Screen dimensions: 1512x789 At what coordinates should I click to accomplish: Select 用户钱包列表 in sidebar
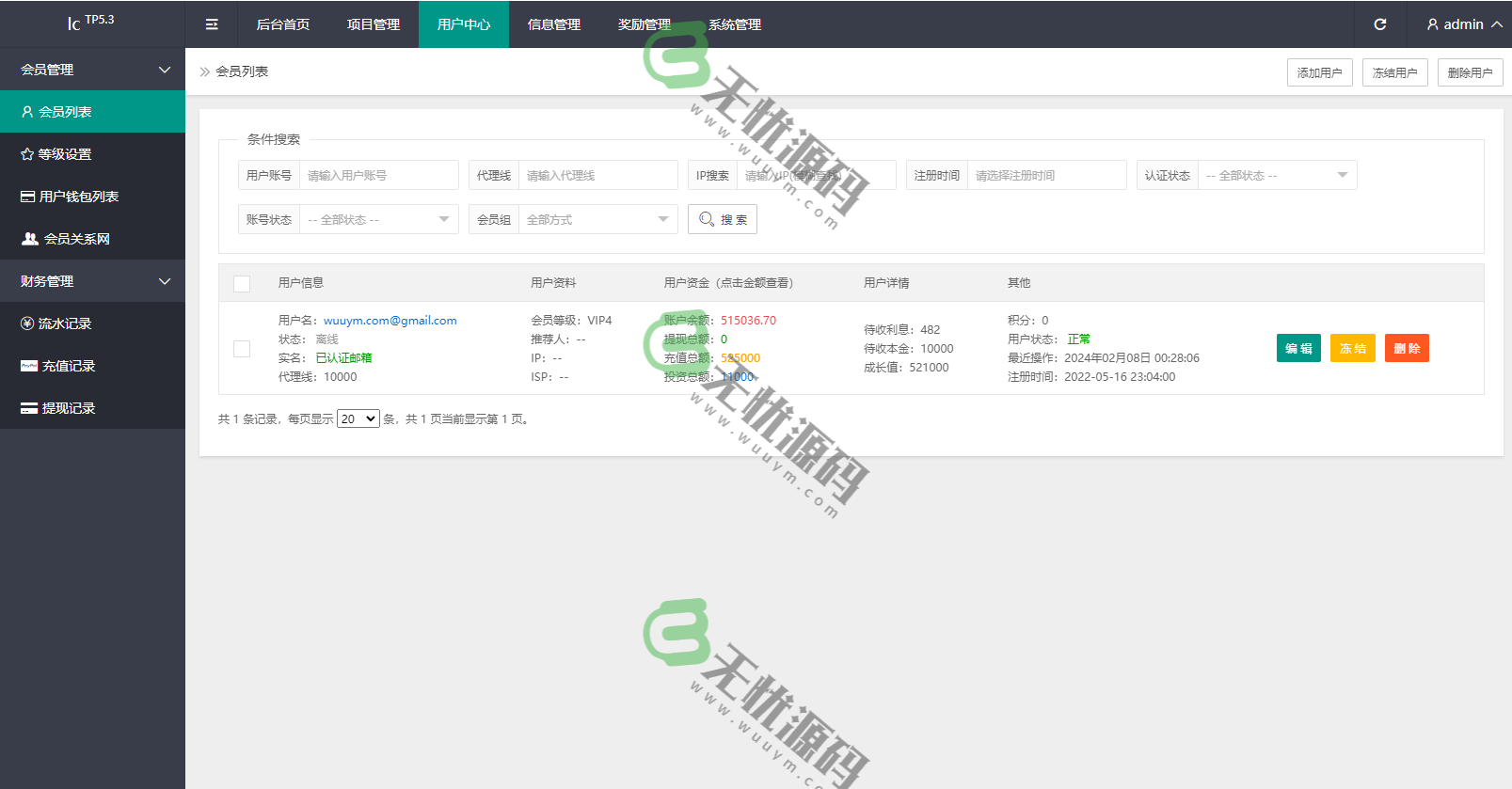coord(92,197)
